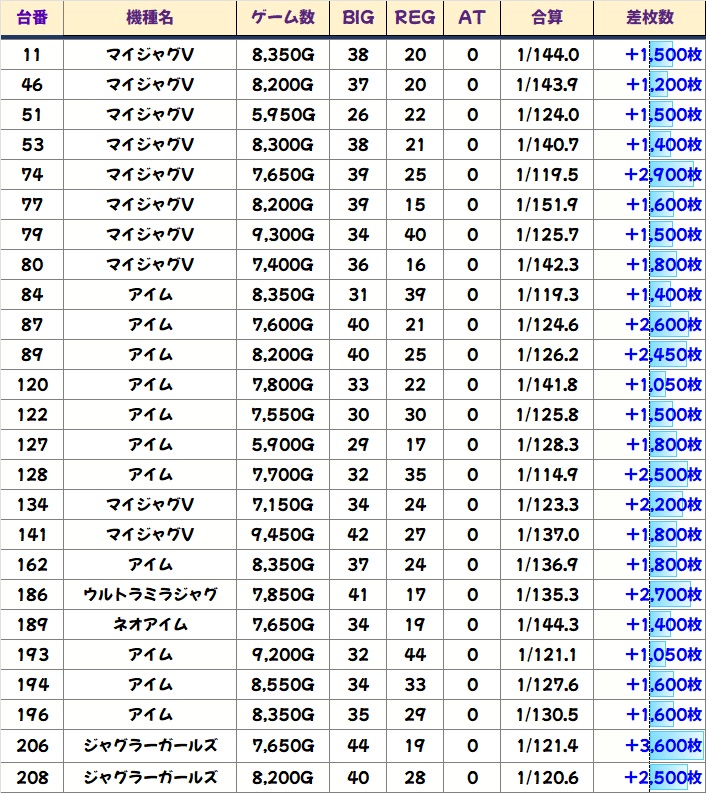Click the 1/143.9 combined rate cell

(x=547, y=84)
